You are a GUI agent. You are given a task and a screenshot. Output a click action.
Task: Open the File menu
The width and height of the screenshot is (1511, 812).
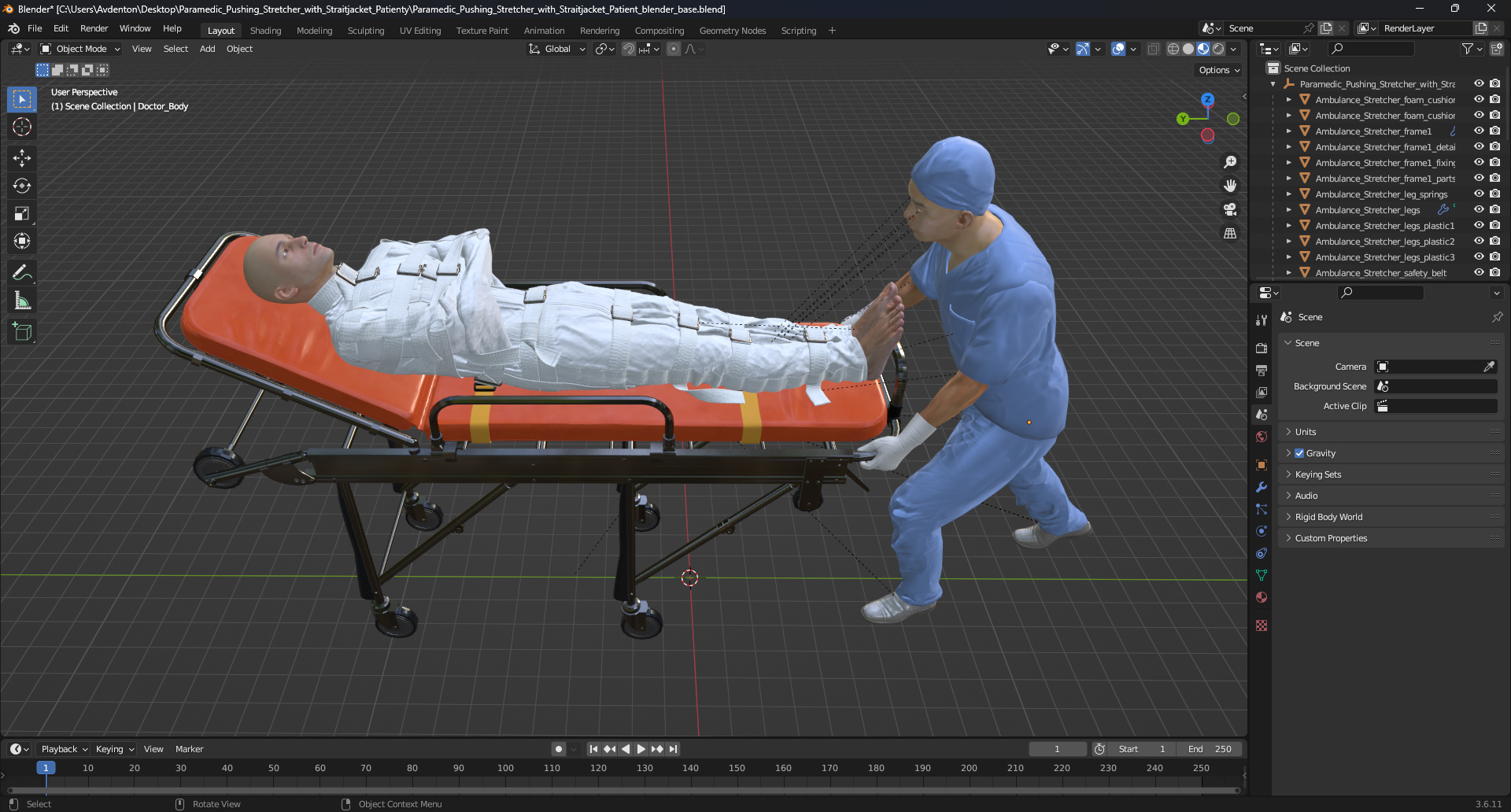click(35, 28)
